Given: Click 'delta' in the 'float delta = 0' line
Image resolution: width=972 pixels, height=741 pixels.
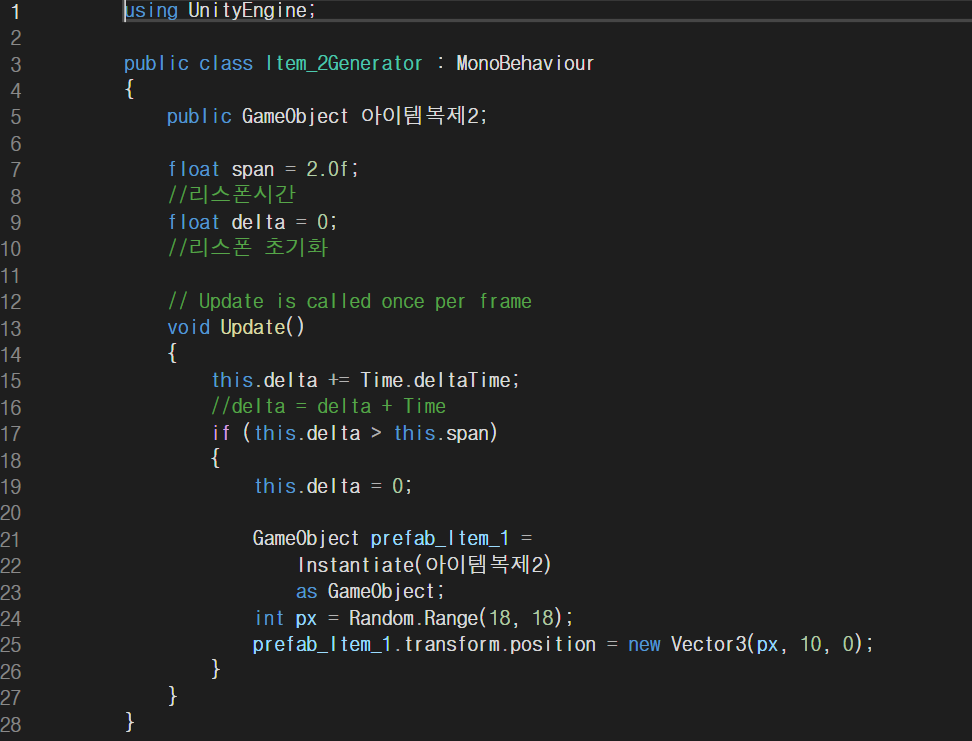Looking at the screenshot, I should (x=258, y=222).
